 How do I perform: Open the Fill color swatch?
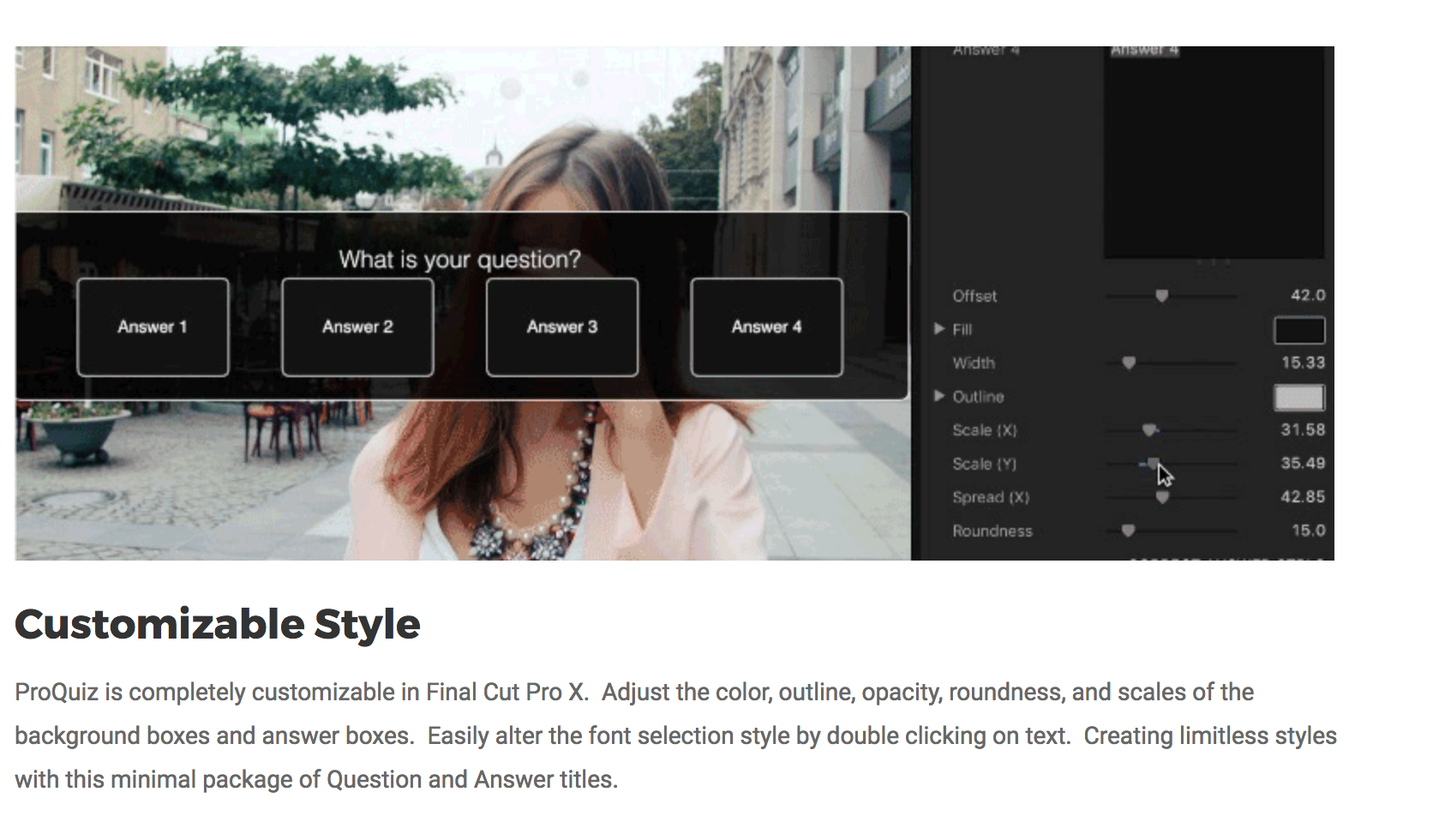(1299, 330)
